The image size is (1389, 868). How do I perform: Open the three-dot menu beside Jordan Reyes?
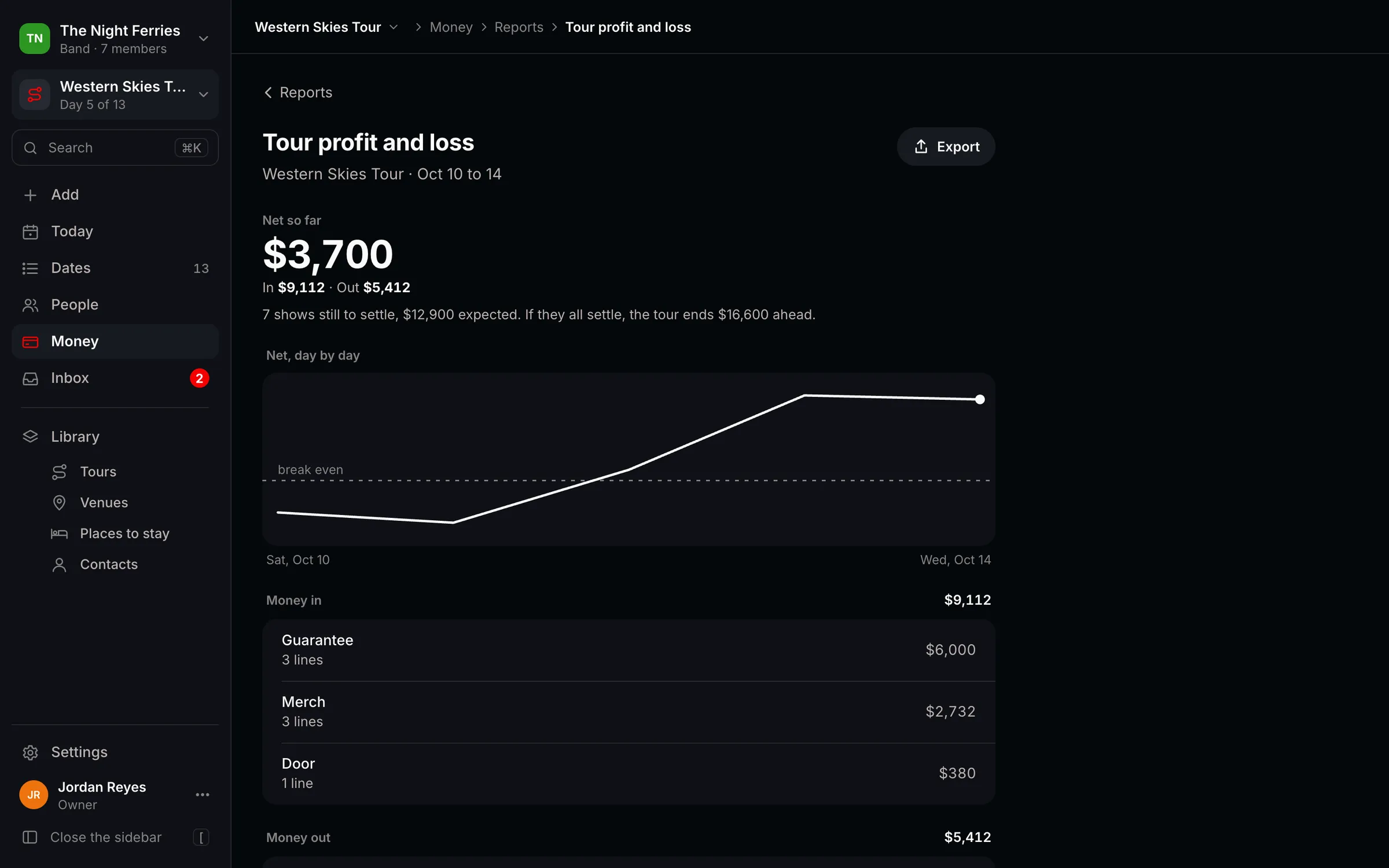click(203, 795)
